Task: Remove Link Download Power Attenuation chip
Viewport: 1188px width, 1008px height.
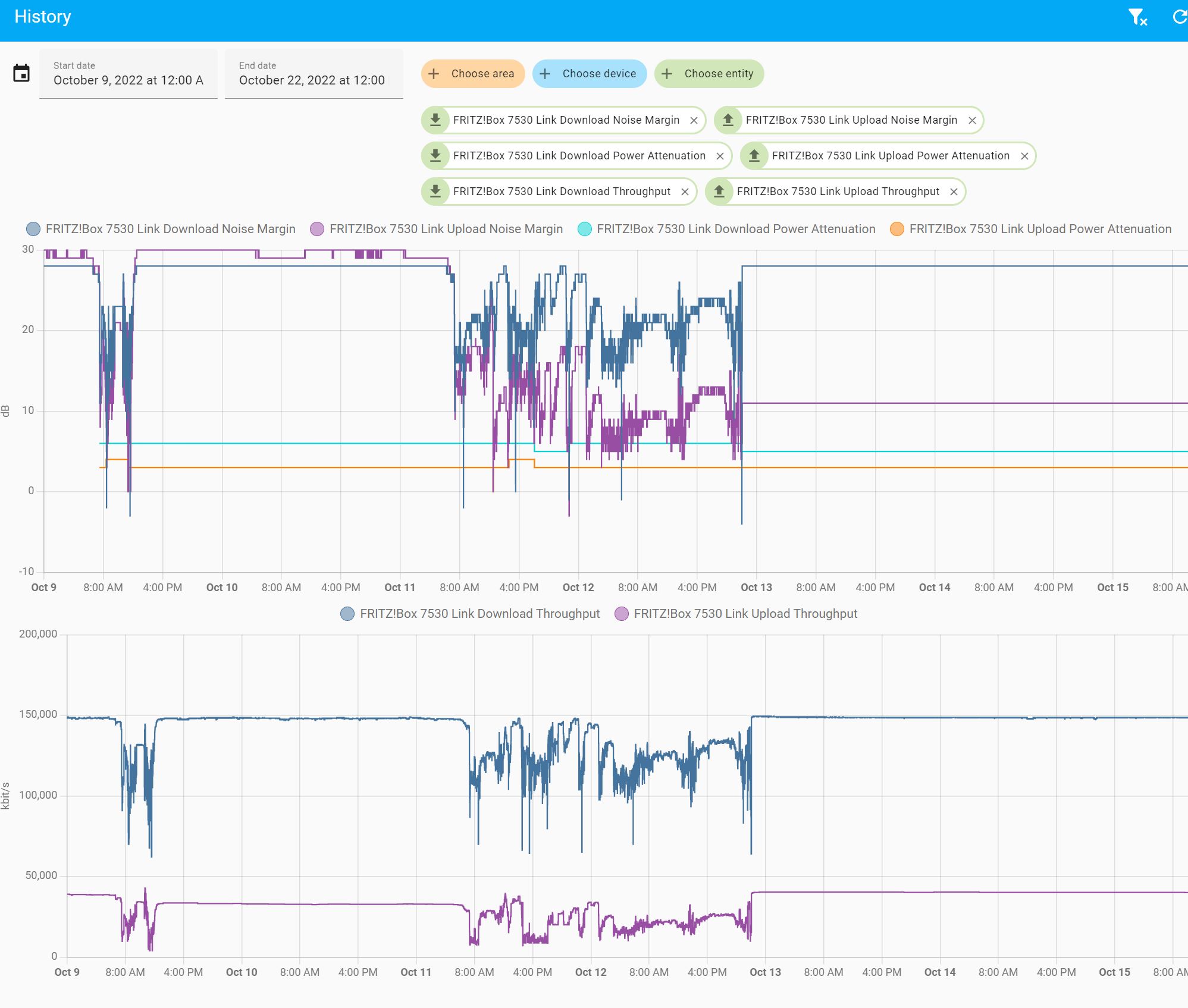Action: (x=720, y=156)
